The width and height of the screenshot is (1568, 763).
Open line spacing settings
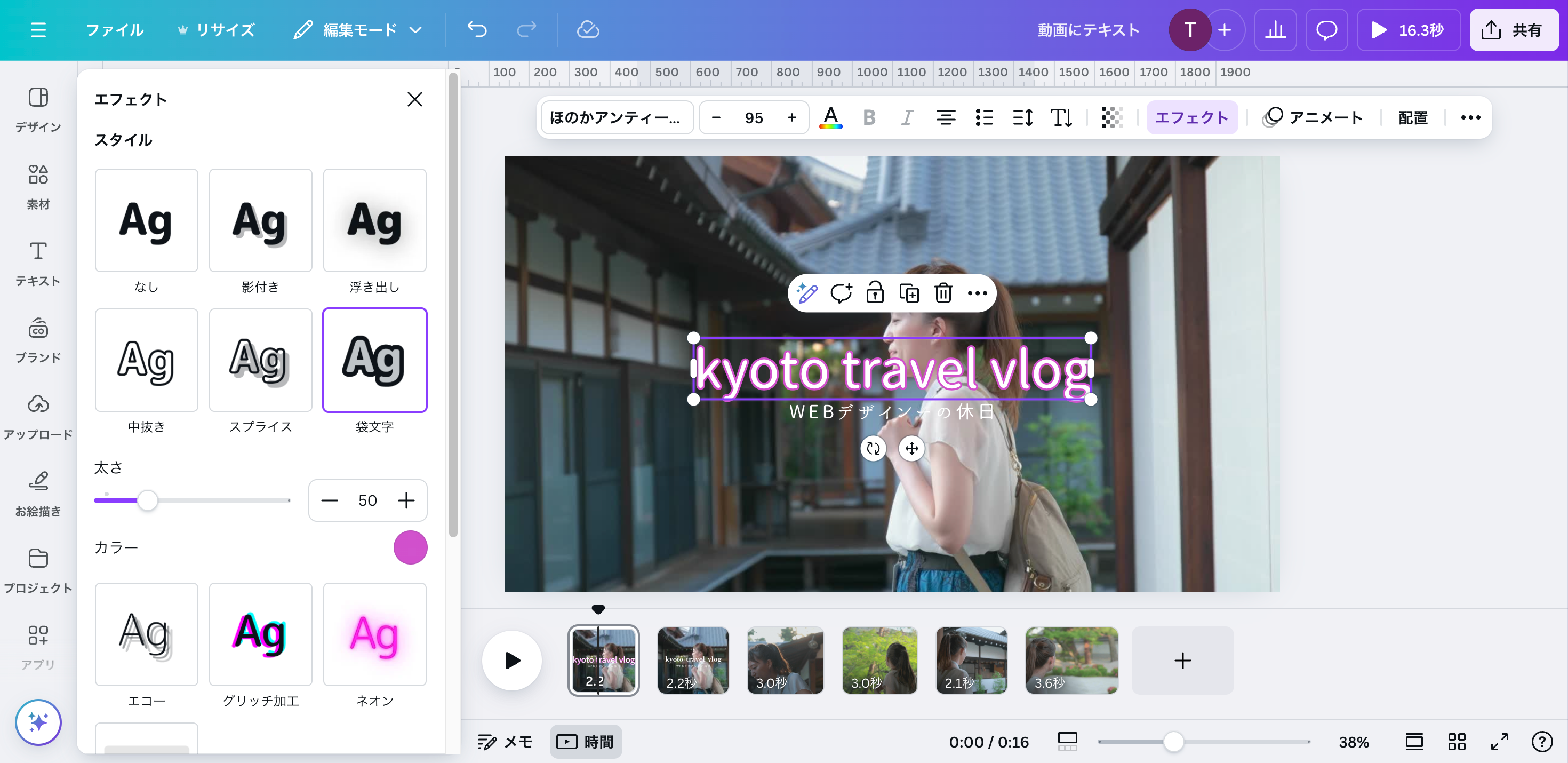click(x=1022, y=117)
